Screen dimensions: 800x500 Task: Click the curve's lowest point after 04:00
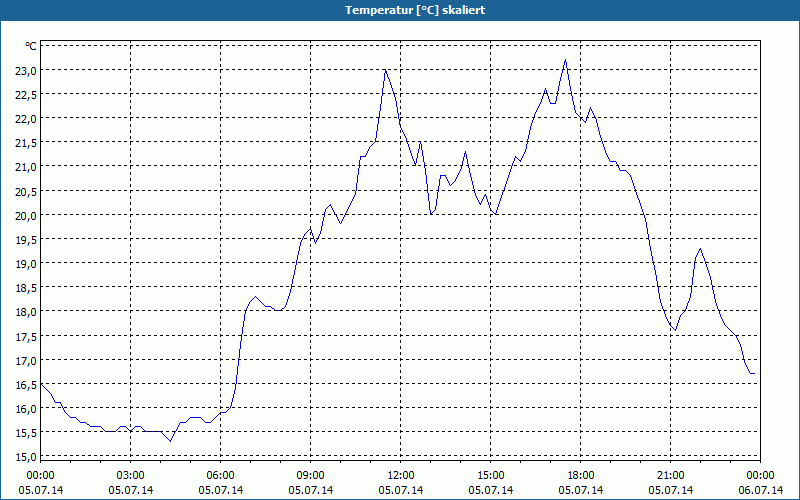170,441
